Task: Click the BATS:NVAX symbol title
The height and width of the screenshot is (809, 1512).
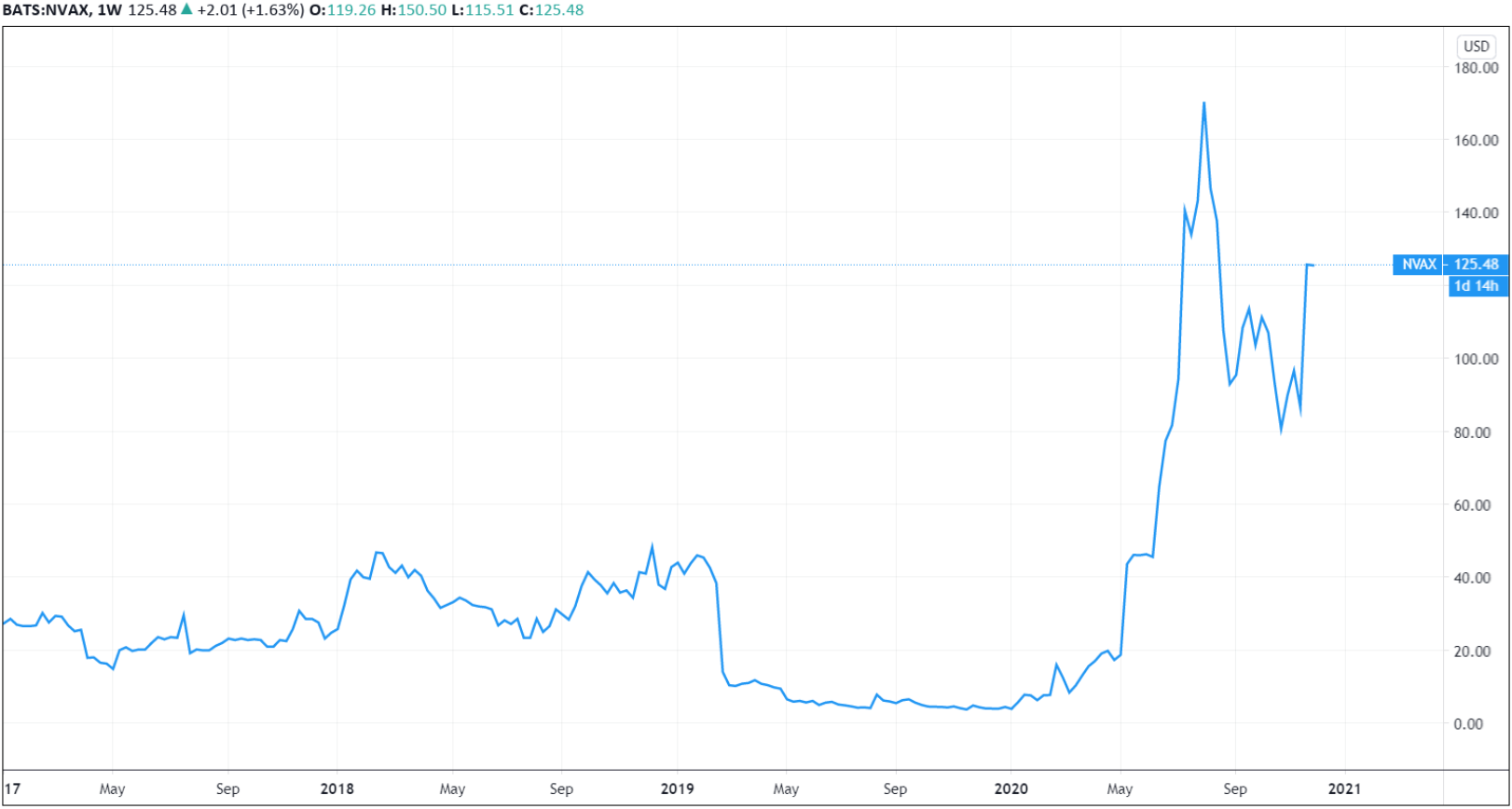Action: 45,10
